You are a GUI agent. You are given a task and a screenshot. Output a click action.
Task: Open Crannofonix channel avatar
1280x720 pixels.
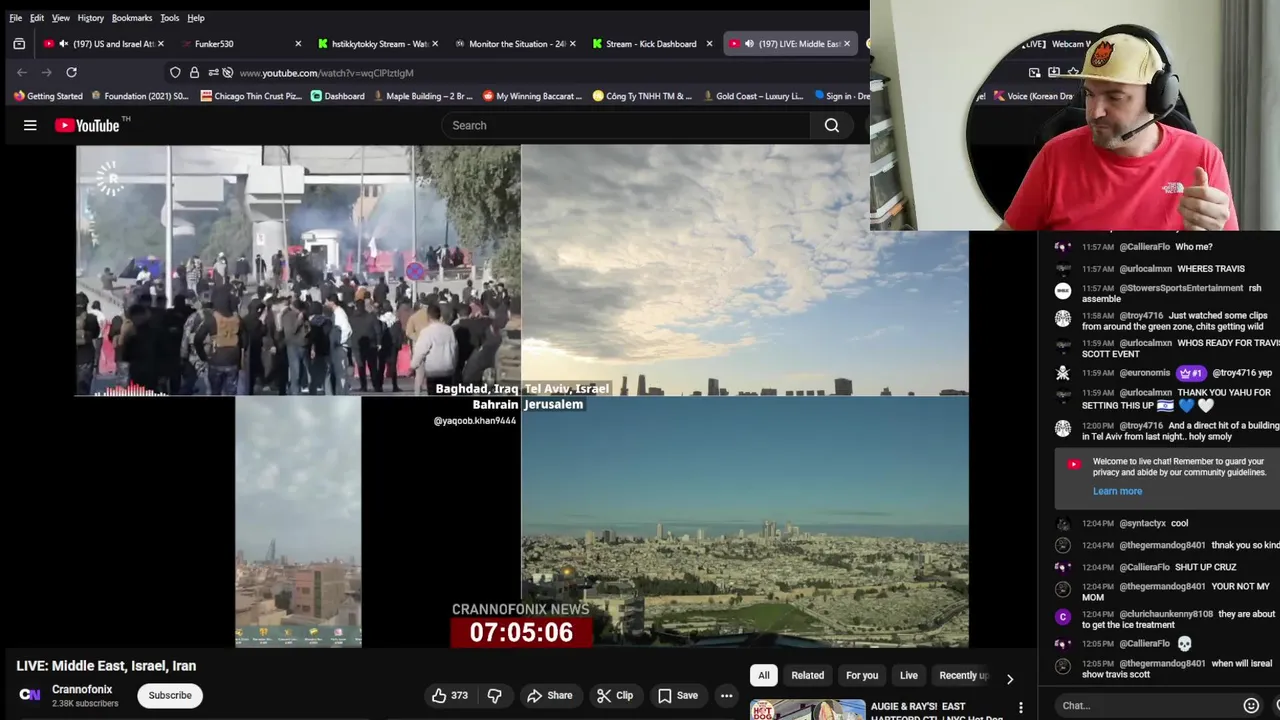[30, 695]
